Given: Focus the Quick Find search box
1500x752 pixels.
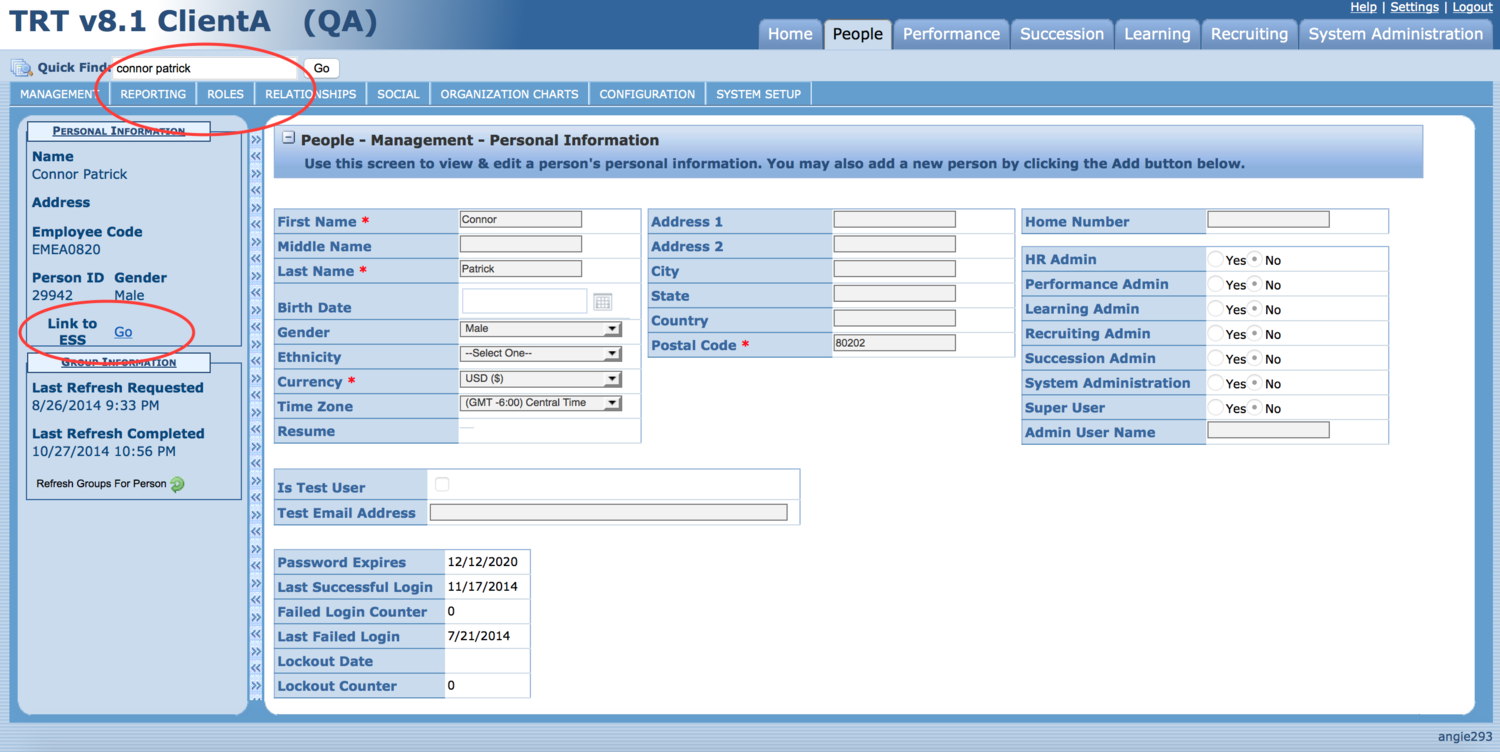Looking at the screenshot, I should click(x=204, y=68).
